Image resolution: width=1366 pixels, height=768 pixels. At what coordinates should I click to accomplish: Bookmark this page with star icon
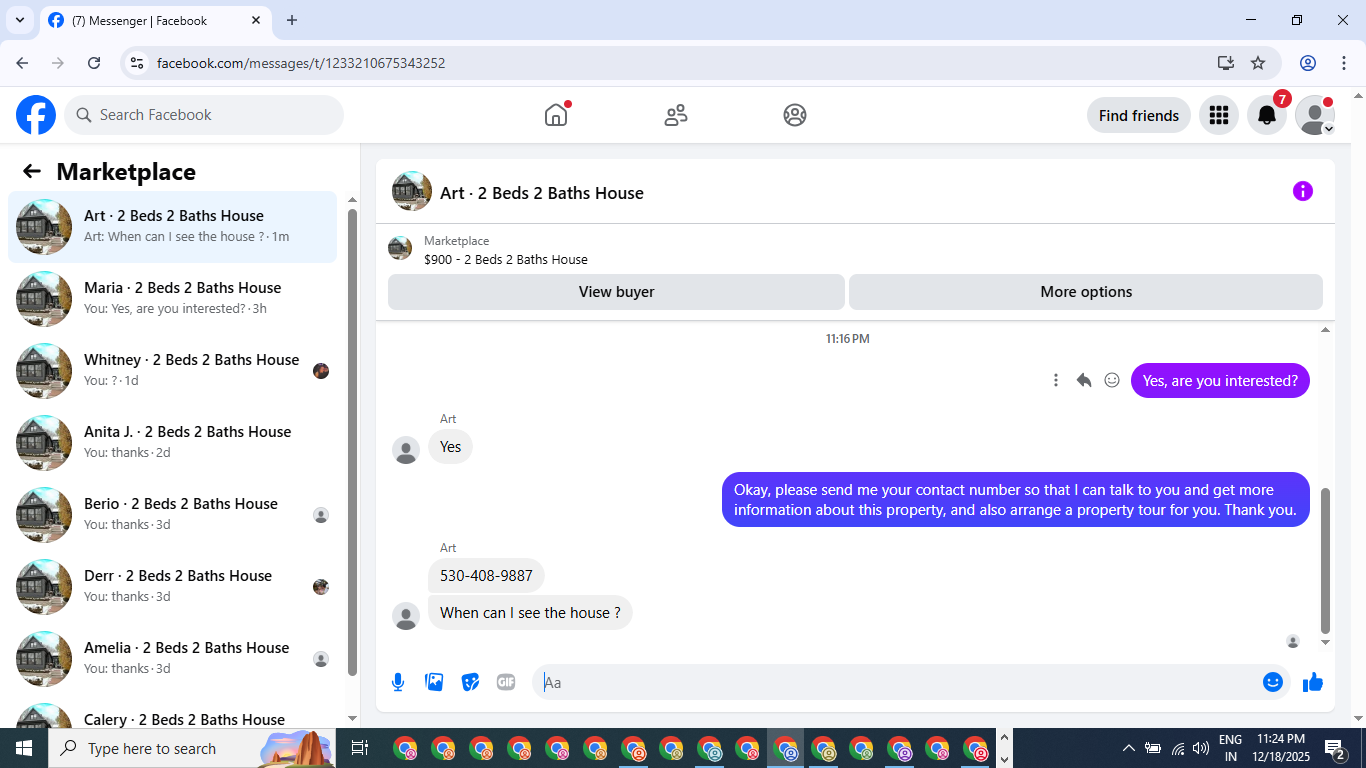[1258, 63]
